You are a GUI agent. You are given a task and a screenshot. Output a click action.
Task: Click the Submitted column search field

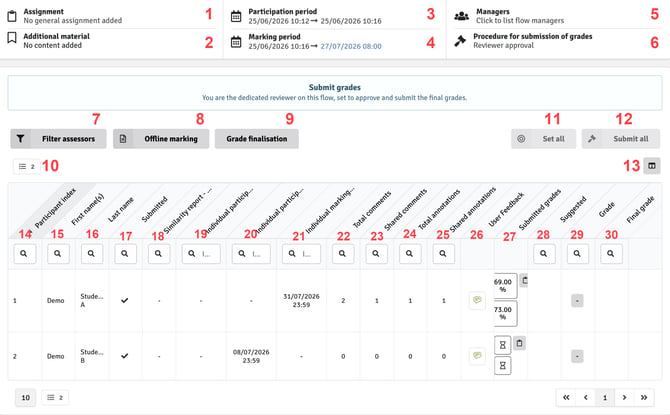125,254
